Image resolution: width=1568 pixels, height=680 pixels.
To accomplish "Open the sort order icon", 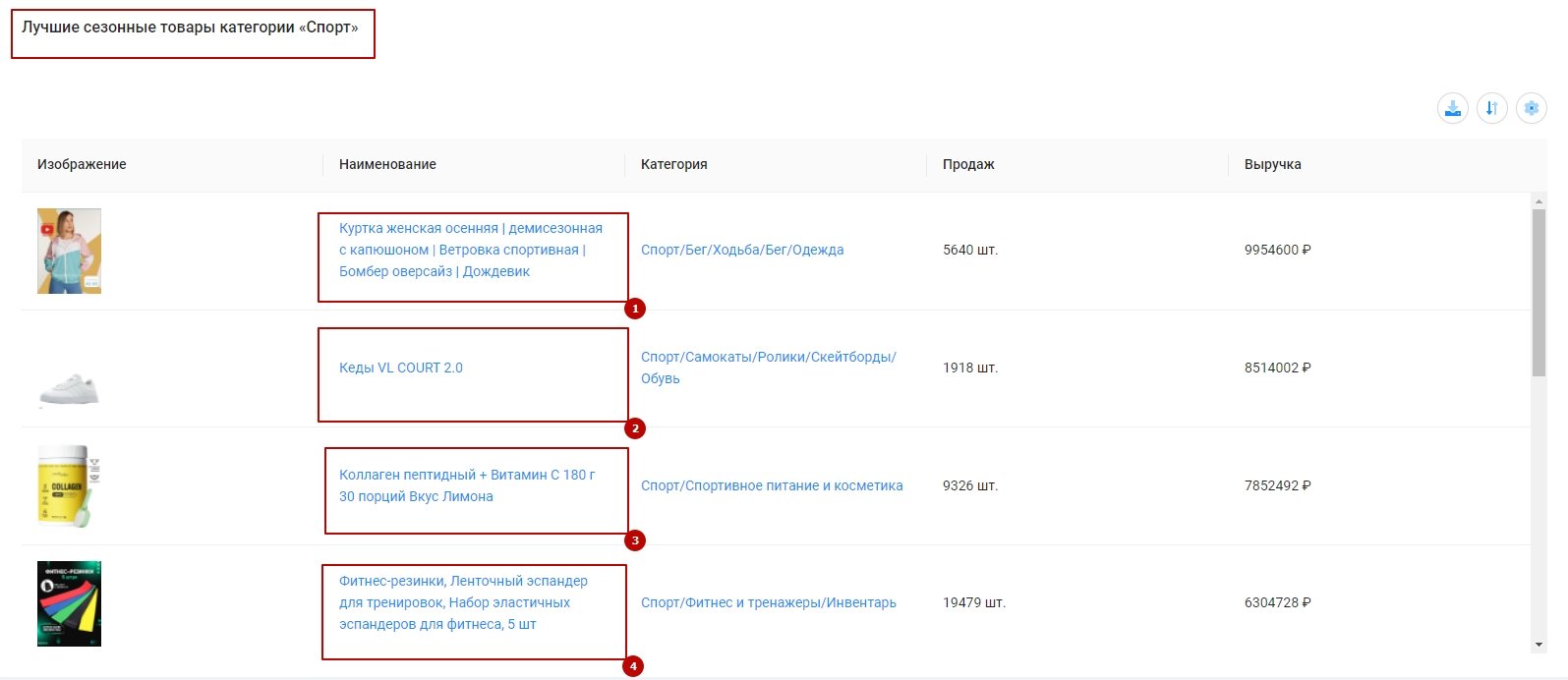I will (1491, 108).
